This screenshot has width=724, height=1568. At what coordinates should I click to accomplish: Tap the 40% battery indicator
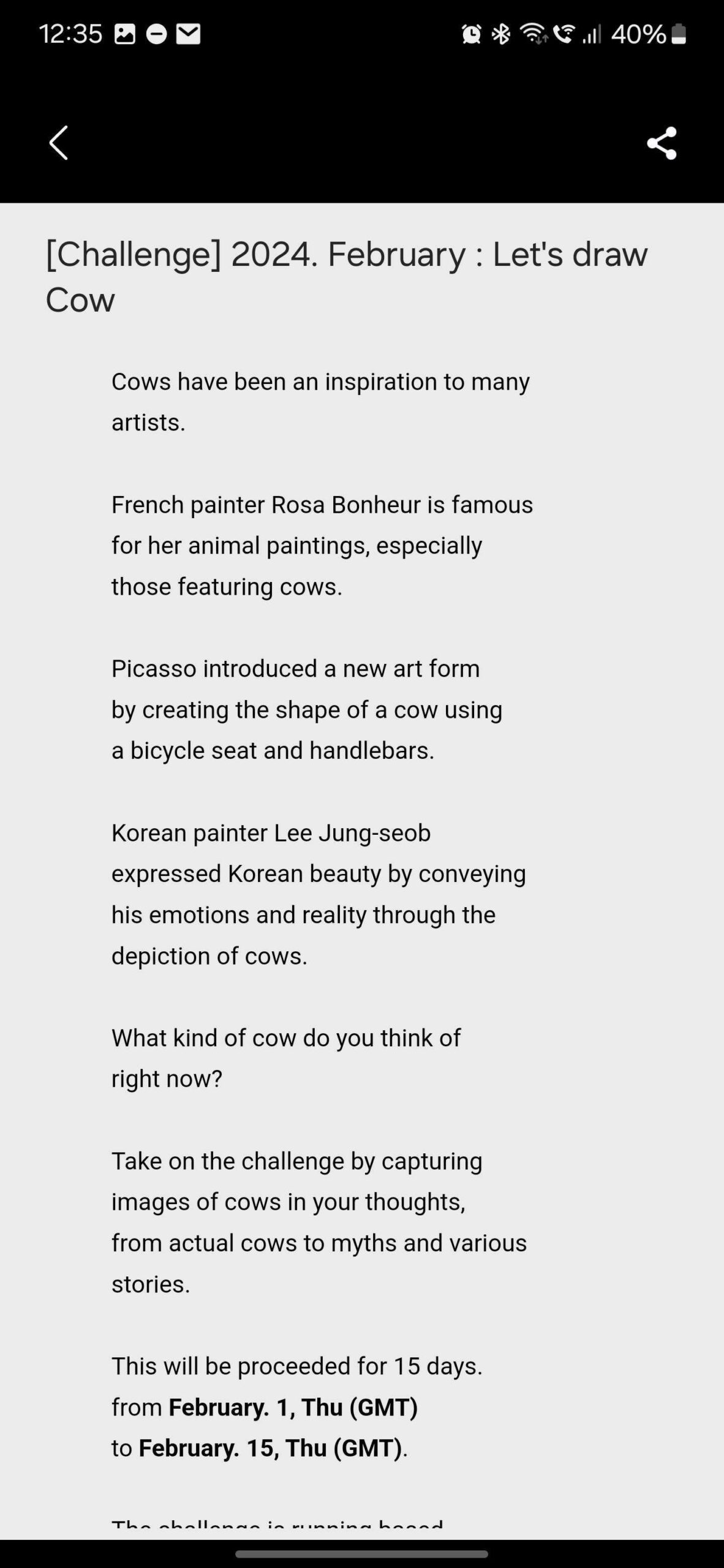(x=648, y=34)
